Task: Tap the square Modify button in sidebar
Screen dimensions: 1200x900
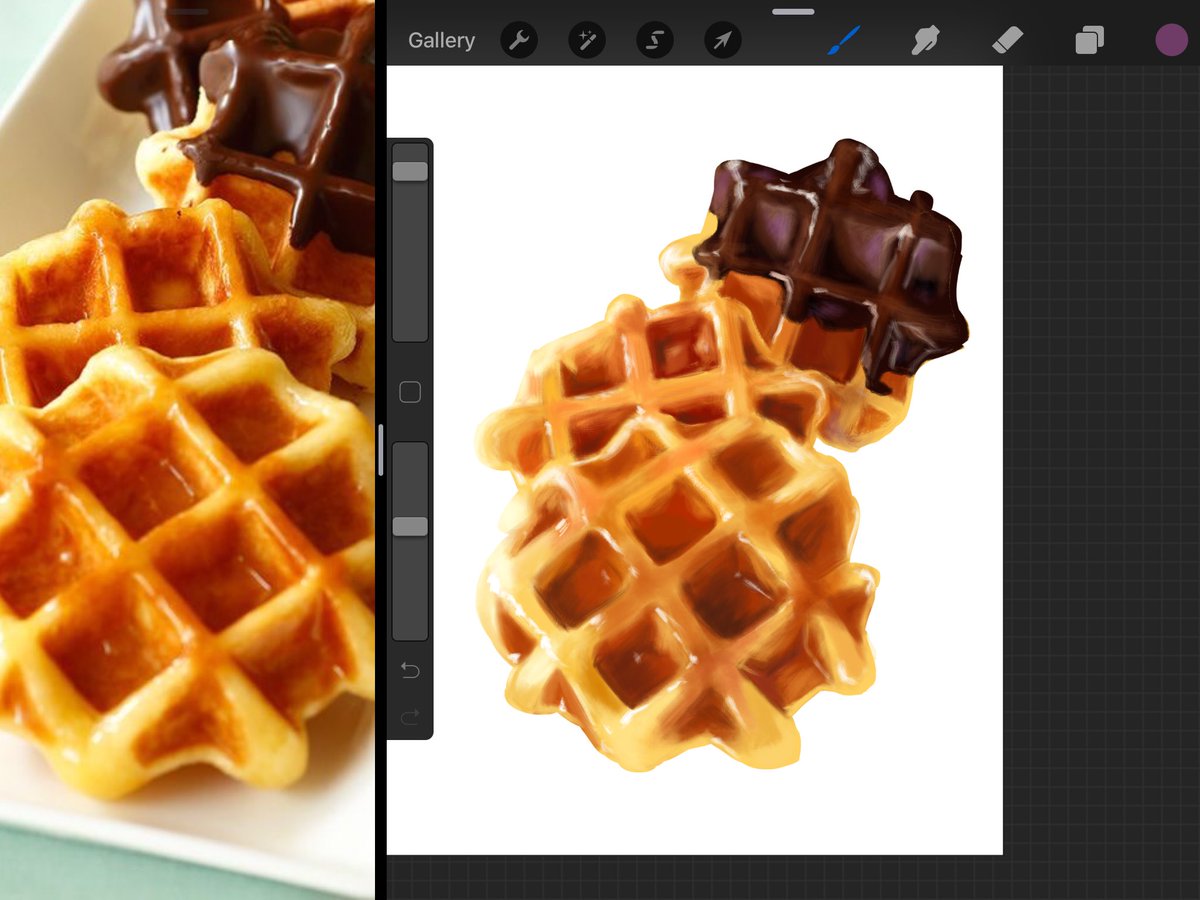Action: [x=410, y=392]
